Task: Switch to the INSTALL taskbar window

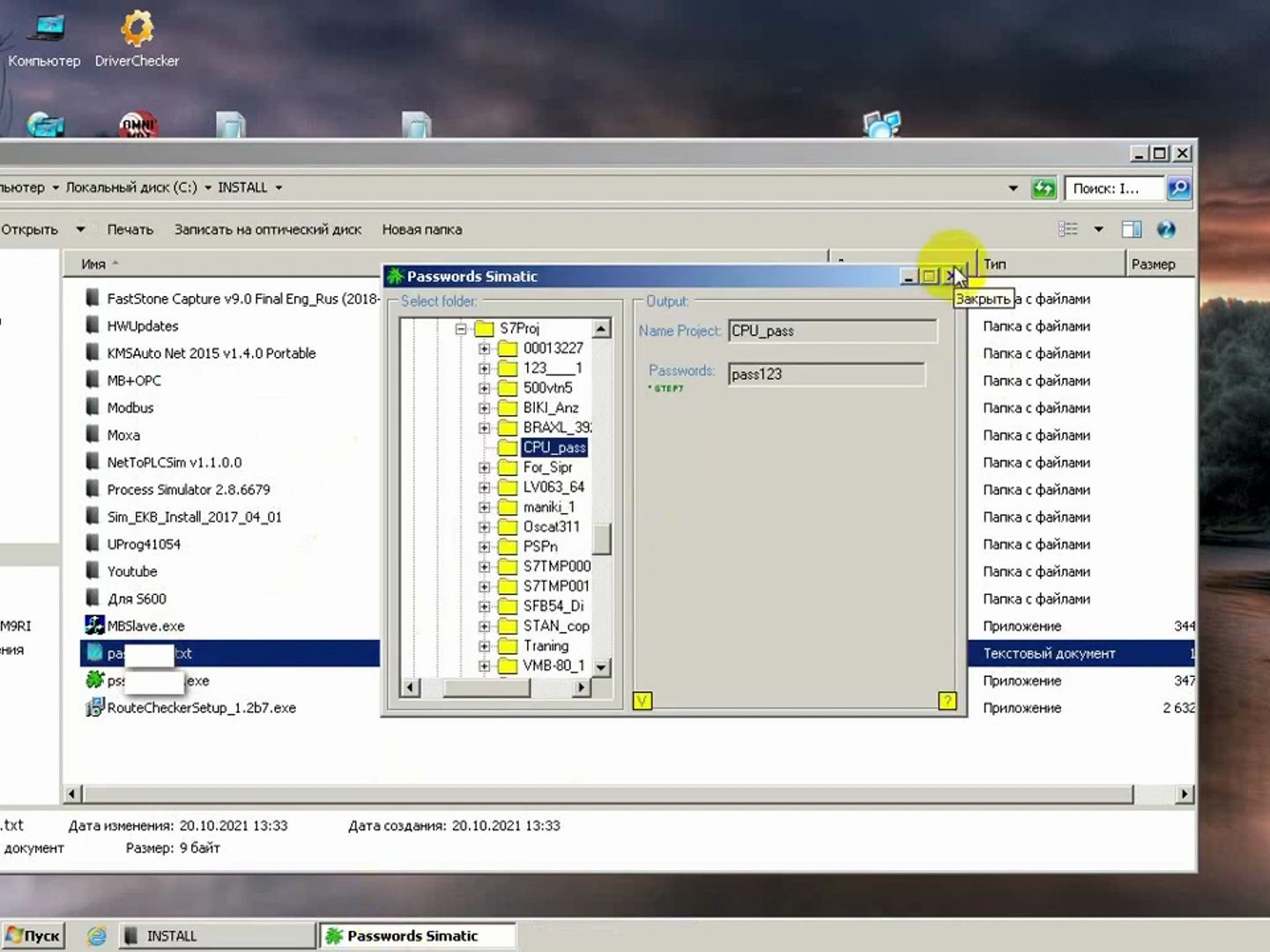Action: pyautogui.click(x=217, y=936)
